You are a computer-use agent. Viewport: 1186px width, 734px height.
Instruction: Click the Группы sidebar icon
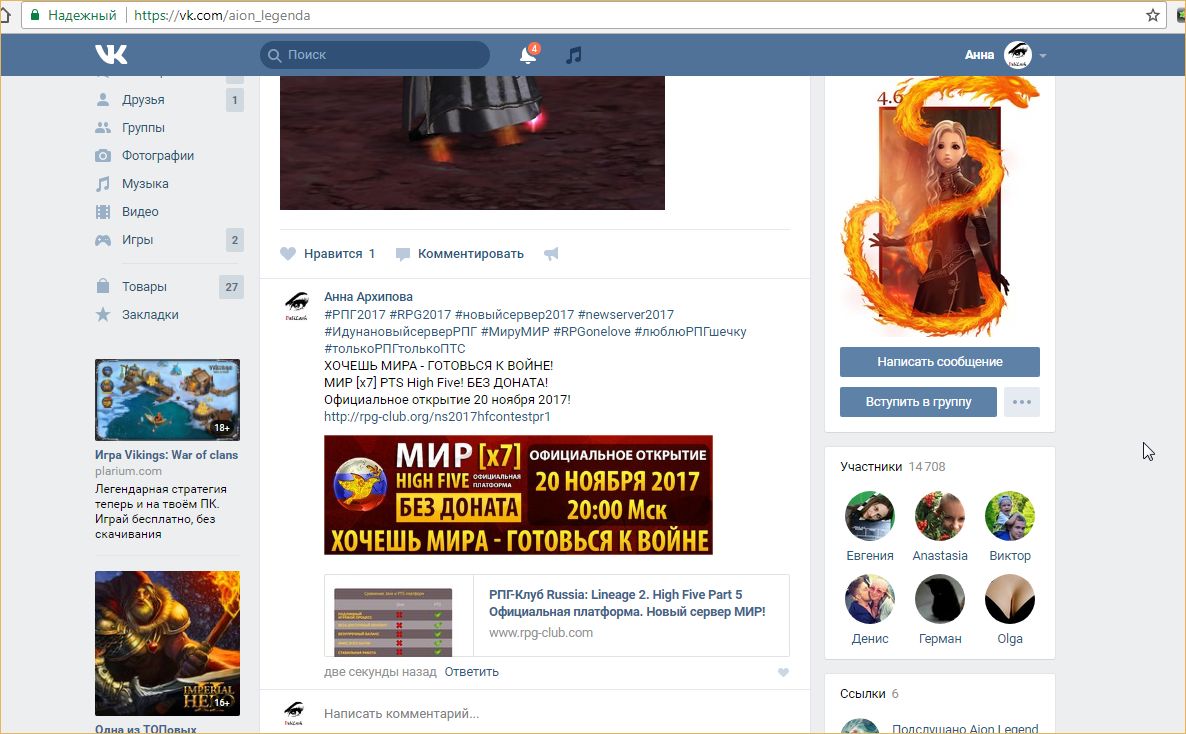click(x=103, y=128)
